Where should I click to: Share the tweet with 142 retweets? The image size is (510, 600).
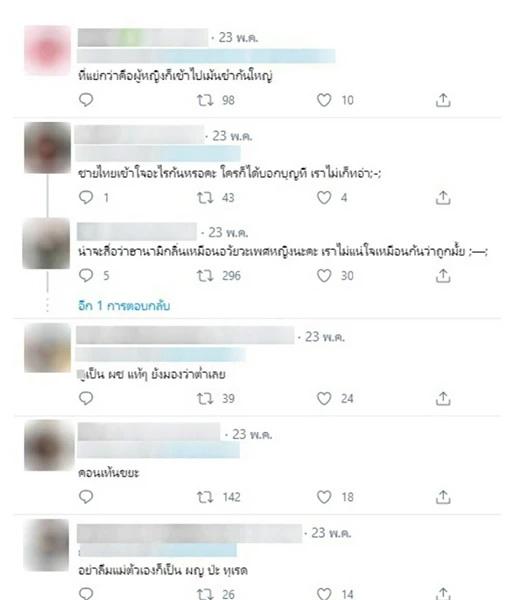(x=443, y=497)
